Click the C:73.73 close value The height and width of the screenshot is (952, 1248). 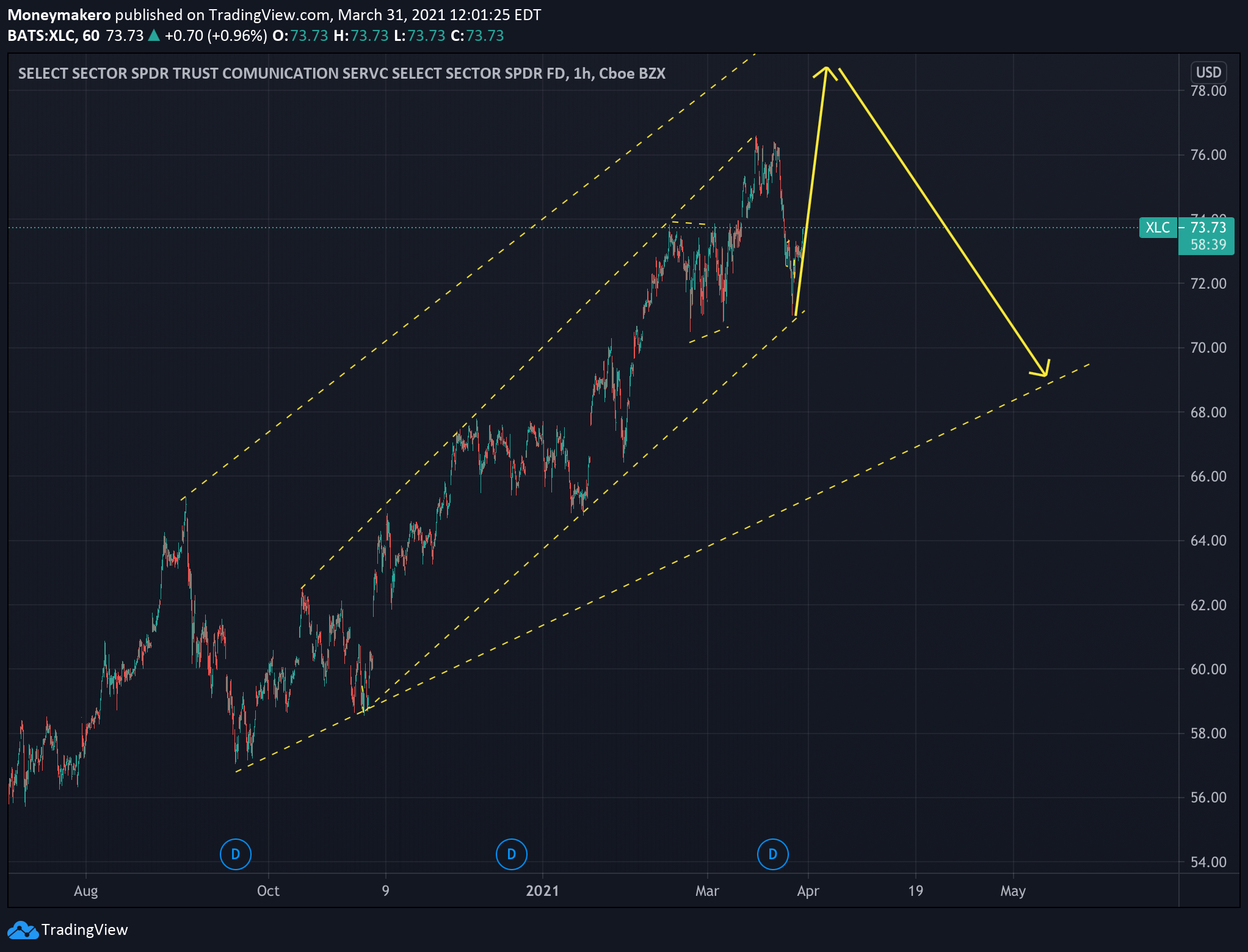click(x=477, y=36)
